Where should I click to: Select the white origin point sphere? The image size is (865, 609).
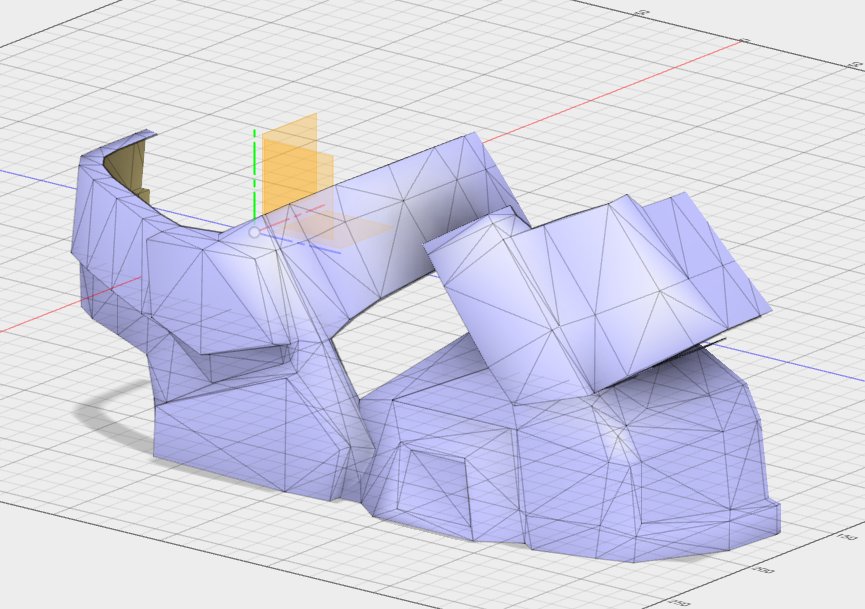click(254, 233)
